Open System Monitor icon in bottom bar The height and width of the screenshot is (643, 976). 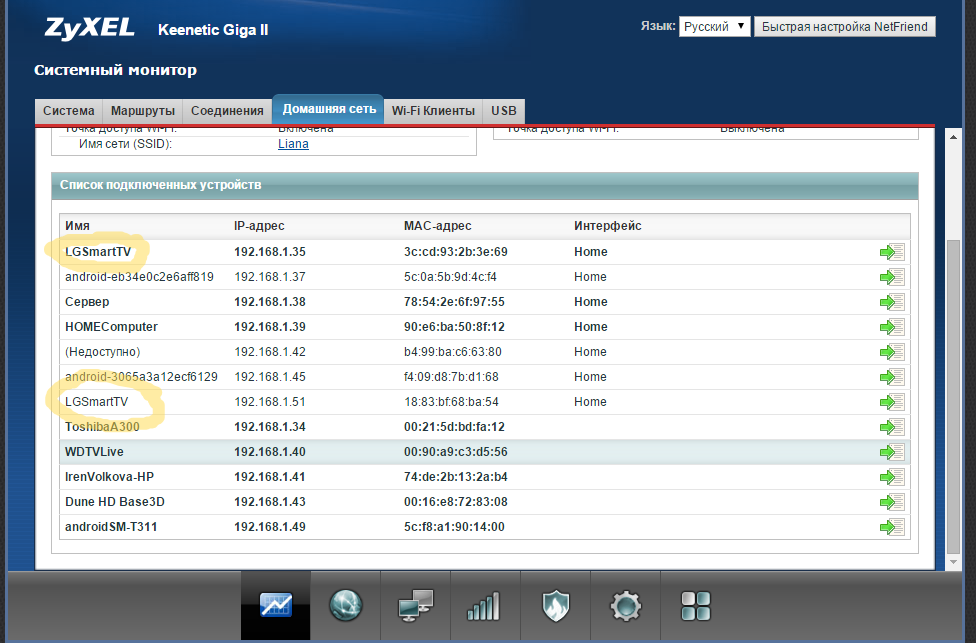(x=275, y=605)
